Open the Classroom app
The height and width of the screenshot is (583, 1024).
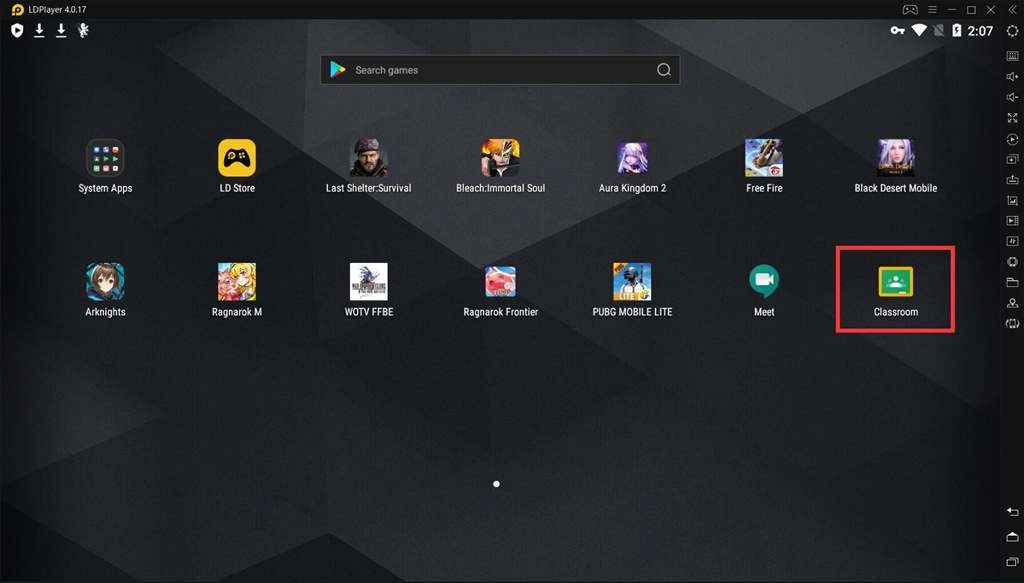(x=895, y=282)
